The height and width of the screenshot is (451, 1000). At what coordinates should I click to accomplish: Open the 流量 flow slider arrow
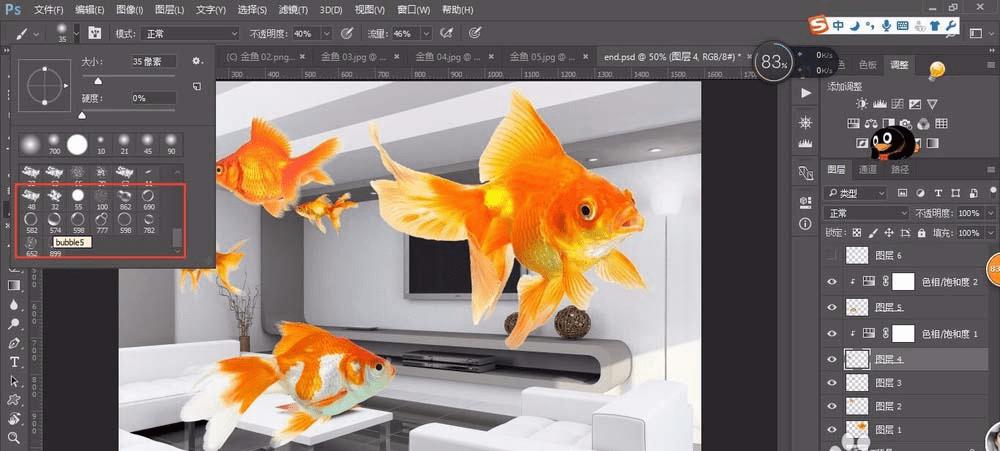pos(426,33)
